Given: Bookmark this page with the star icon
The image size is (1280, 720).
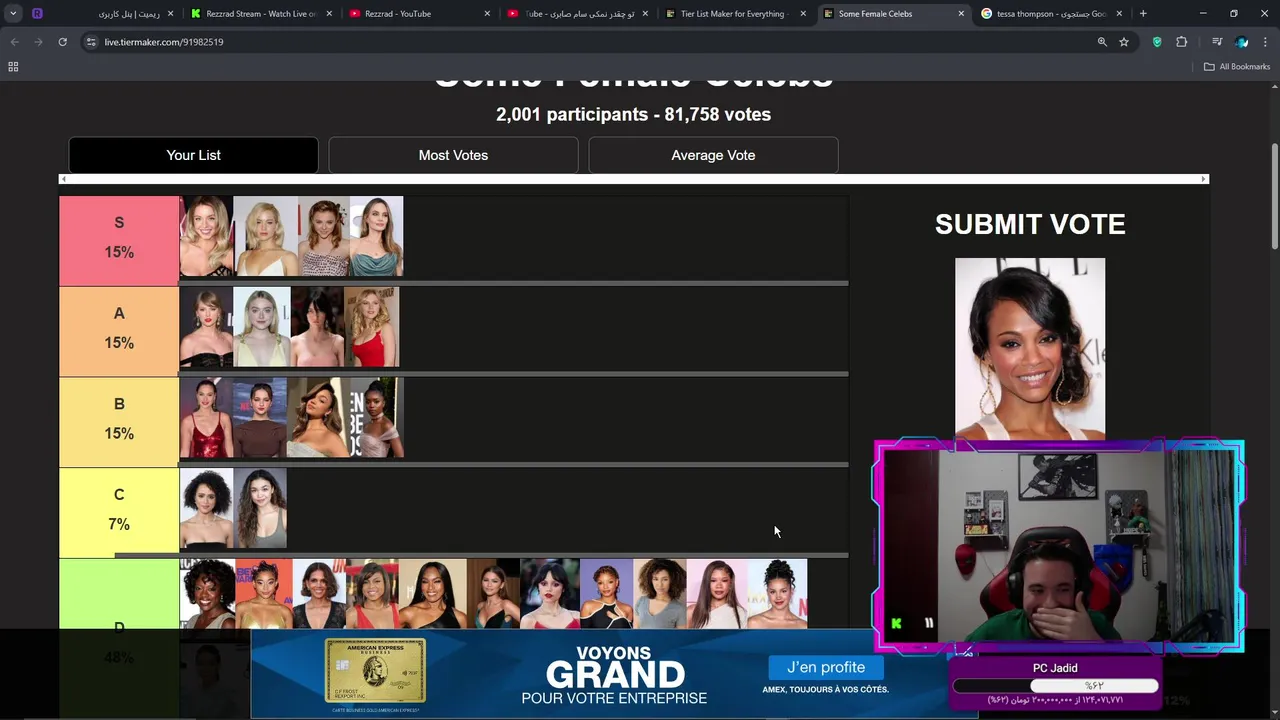Looking at the screenshot, I should (x=1124, y=42).
